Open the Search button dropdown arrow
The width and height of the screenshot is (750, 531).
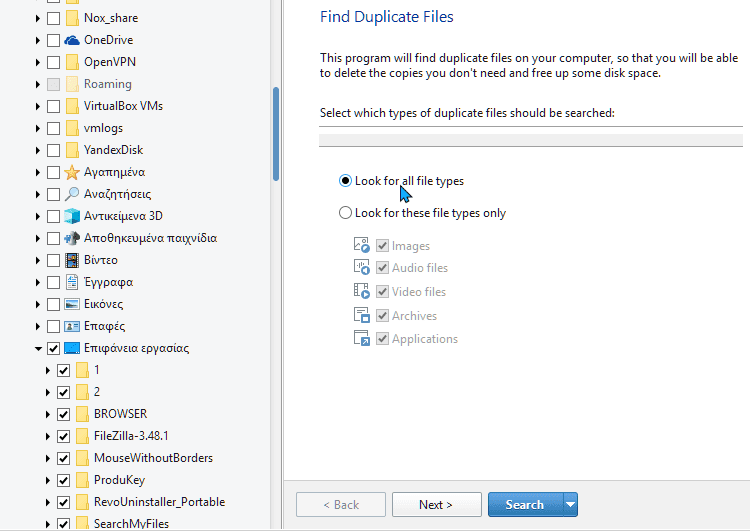click(x=570, y=505)
